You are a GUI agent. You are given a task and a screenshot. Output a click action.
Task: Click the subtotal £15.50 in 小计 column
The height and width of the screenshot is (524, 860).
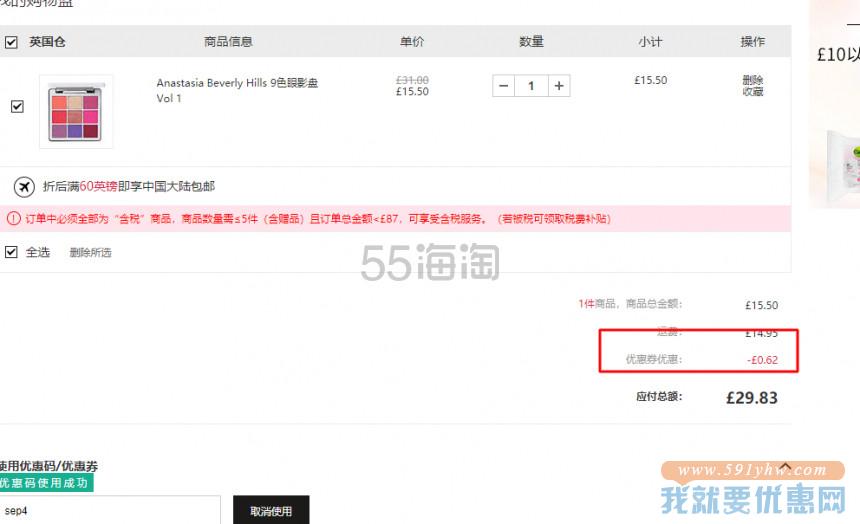click(x=650, y=80)
